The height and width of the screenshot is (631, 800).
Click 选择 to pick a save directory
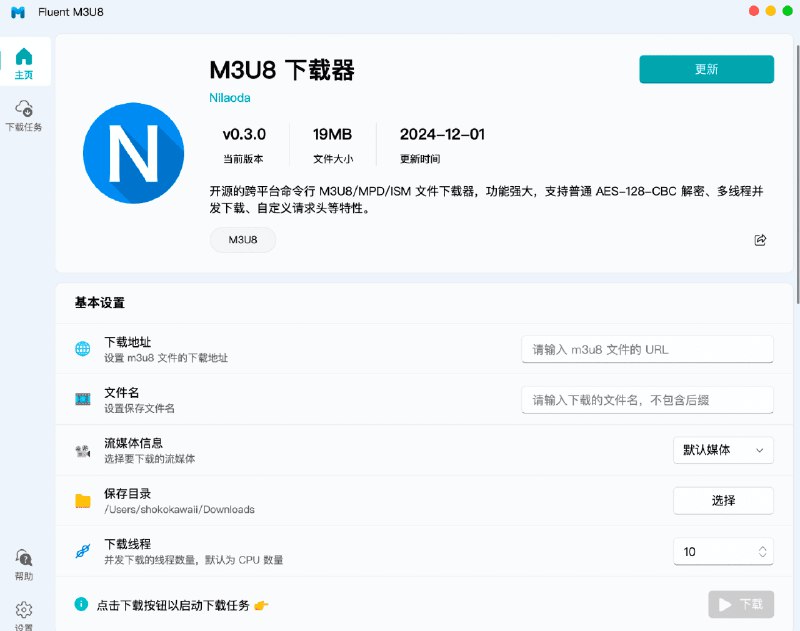point(723,500)
